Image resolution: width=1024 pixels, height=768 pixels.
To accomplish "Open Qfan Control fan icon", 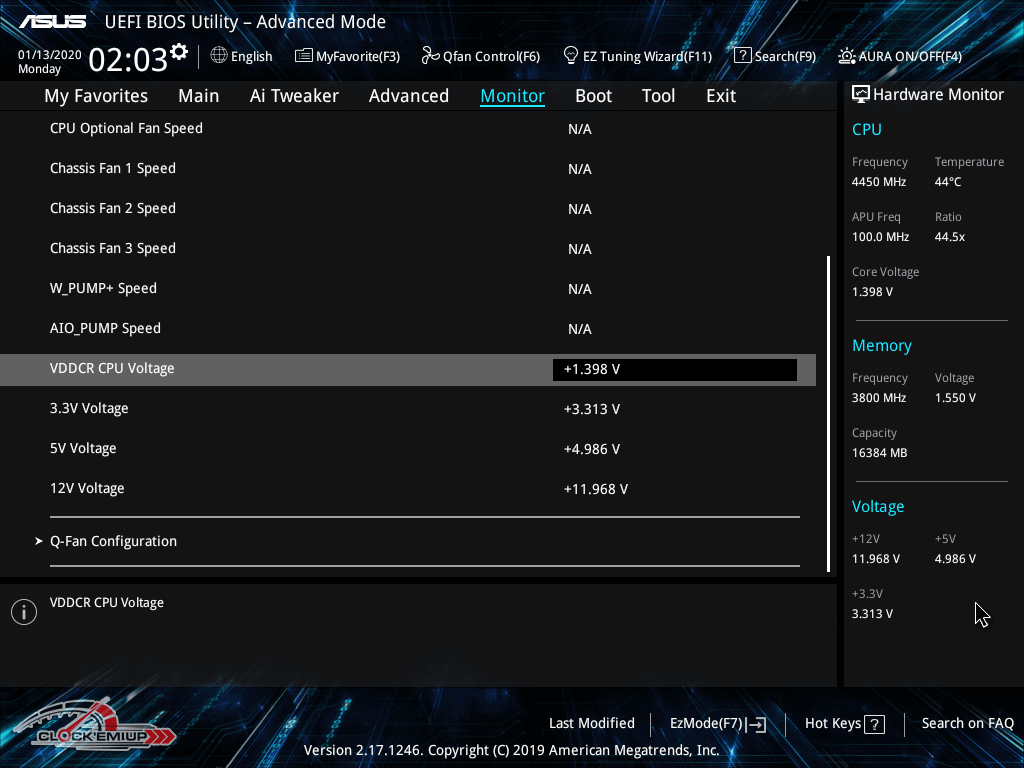I will [x=430, y=56].
